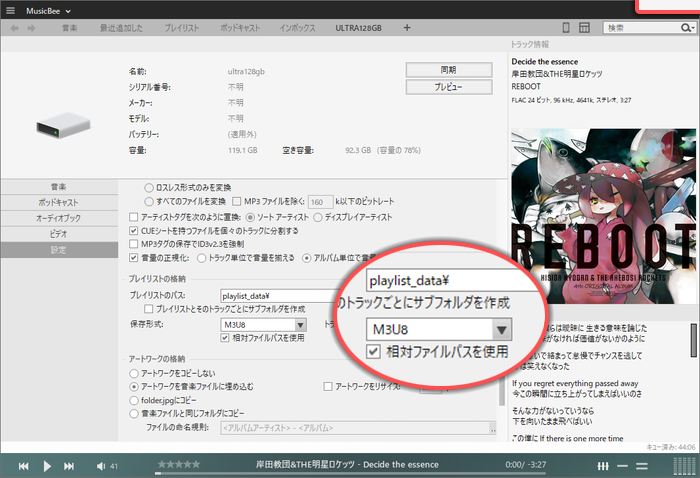Select 音楽ファイルと同じフォルダにコピー radio

tap(134, 414)
